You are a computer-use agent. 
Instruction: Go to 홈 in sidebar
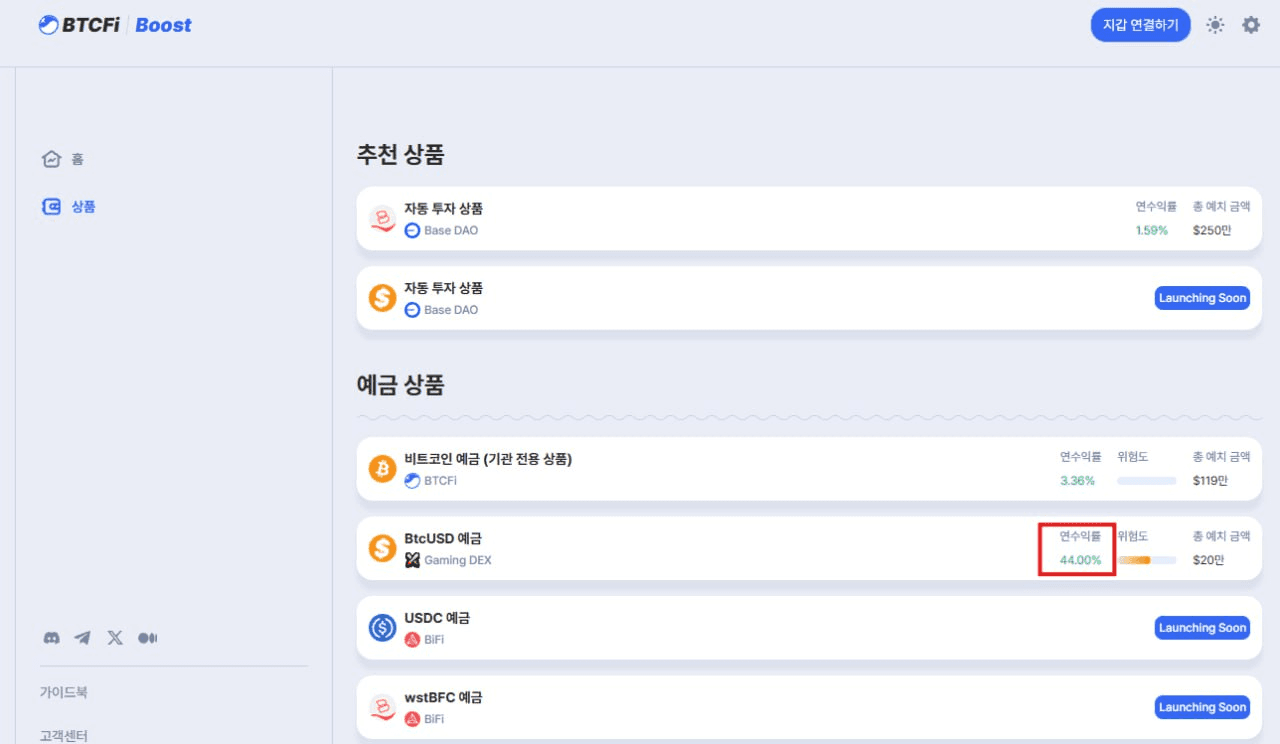(x=63, y=159)
